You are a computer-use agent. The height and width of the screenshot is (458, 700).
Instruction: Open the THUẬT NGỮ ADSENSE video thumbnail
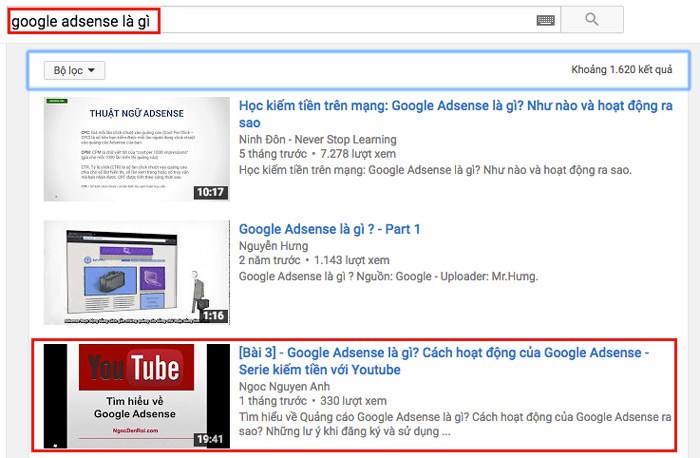click(x=137, y=149)
